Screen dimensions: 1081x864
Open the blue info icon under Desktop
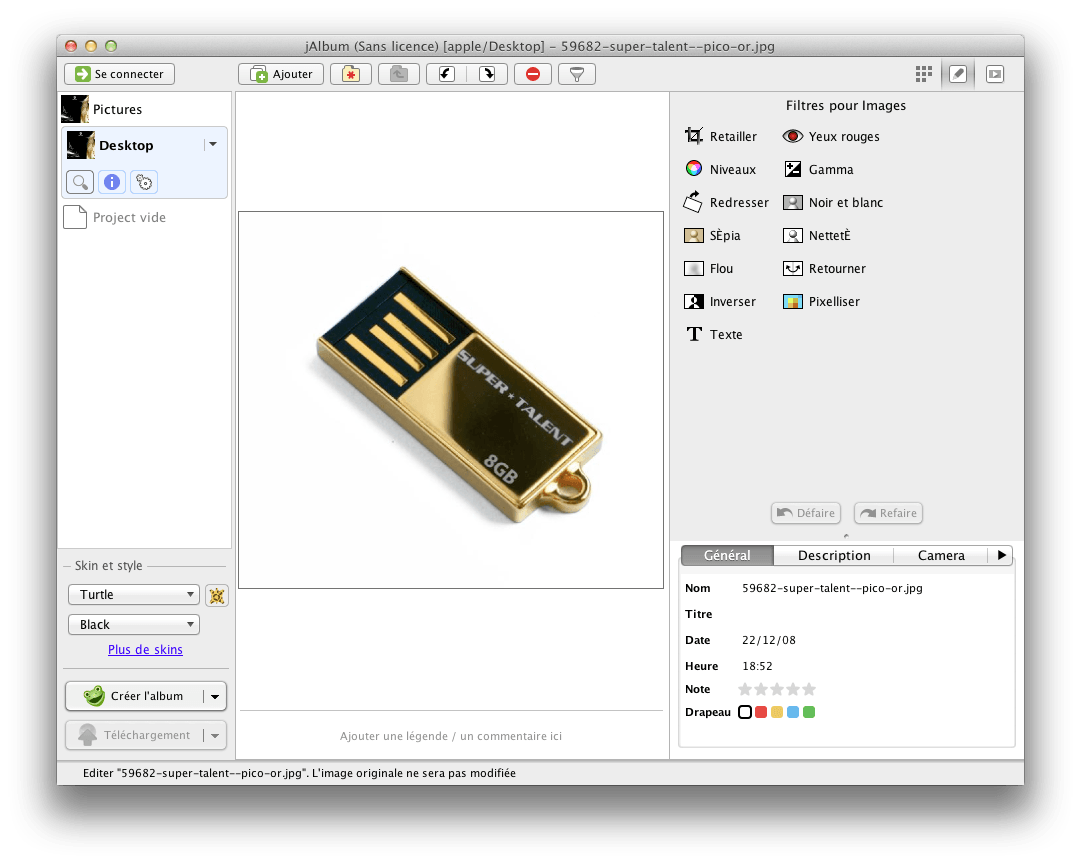(112, 182)
